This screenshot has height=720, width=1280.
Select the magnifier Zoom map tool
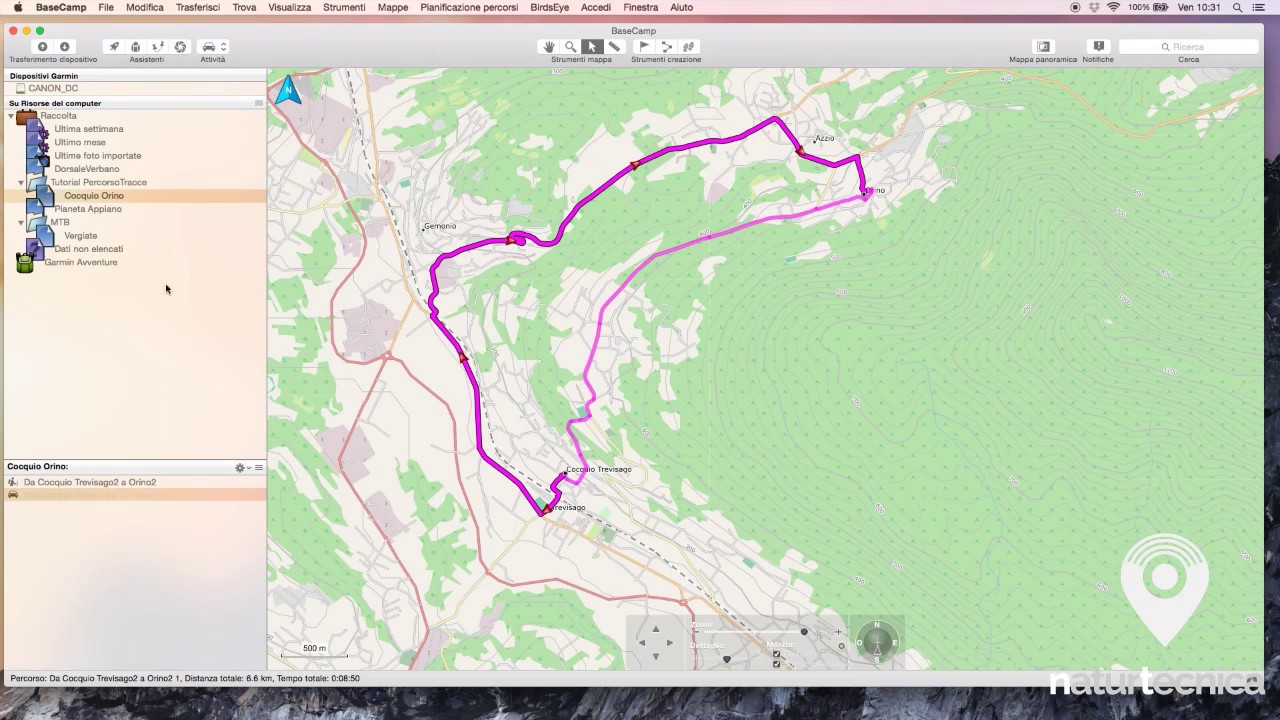(570, 46)
